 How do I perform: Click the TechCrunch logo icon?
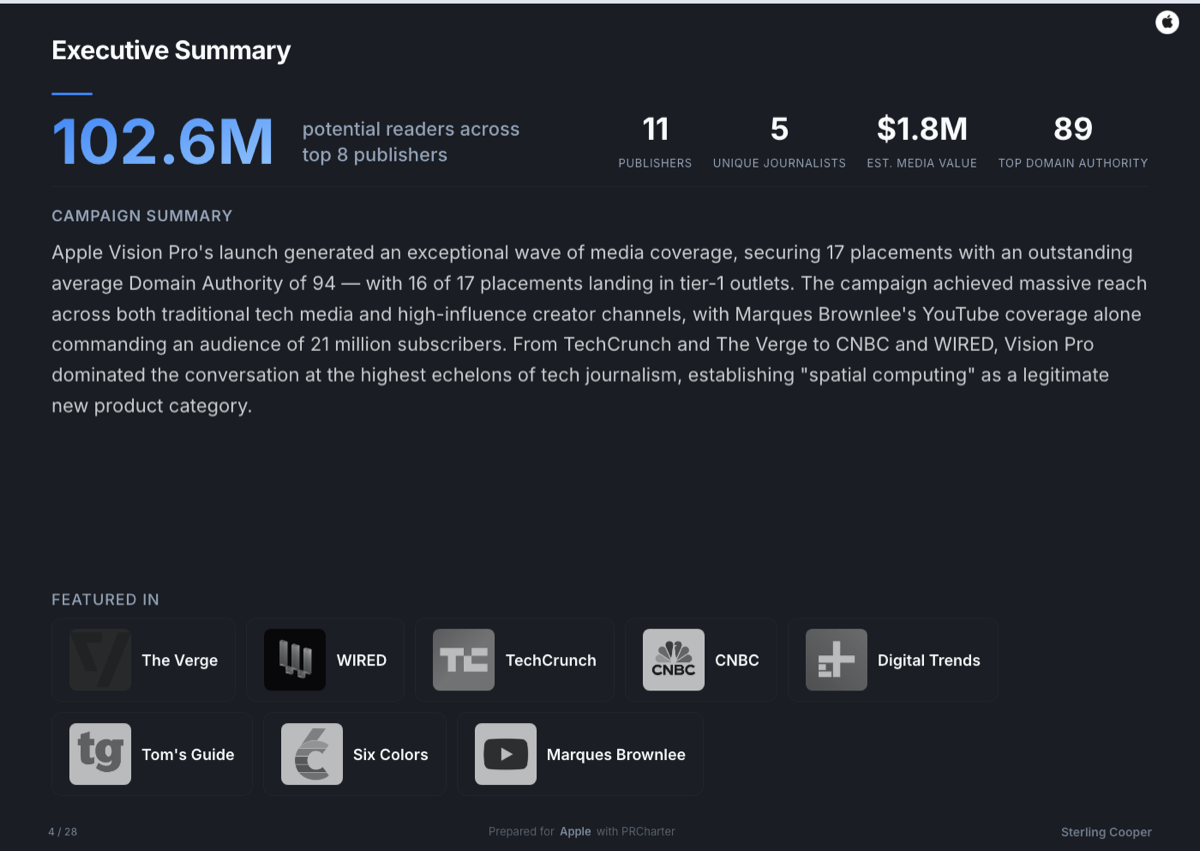pyautogui.click(x=464, y=660)
